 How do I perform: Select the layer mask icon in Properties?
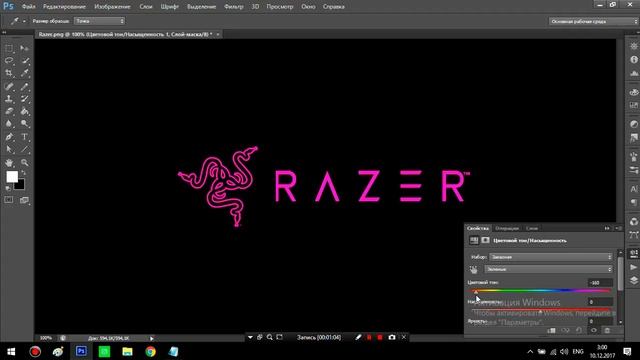[485, 240]
